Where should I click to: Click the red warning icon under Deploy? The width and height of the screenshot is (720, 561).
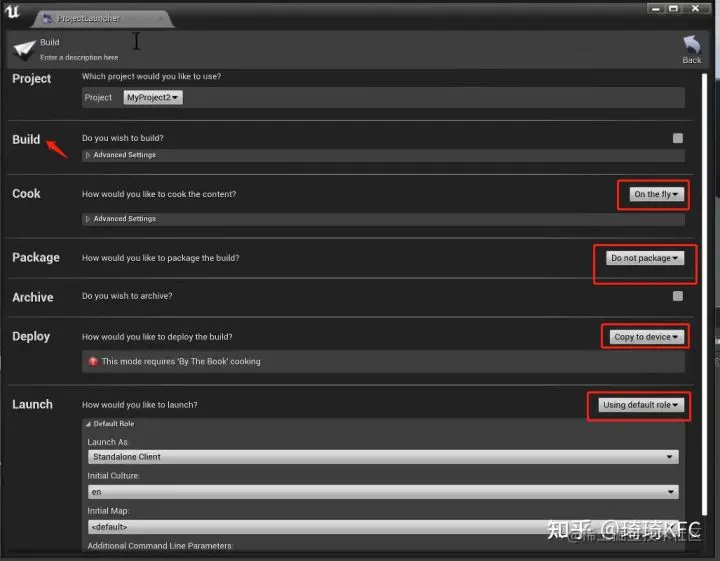tap(93, 362)
